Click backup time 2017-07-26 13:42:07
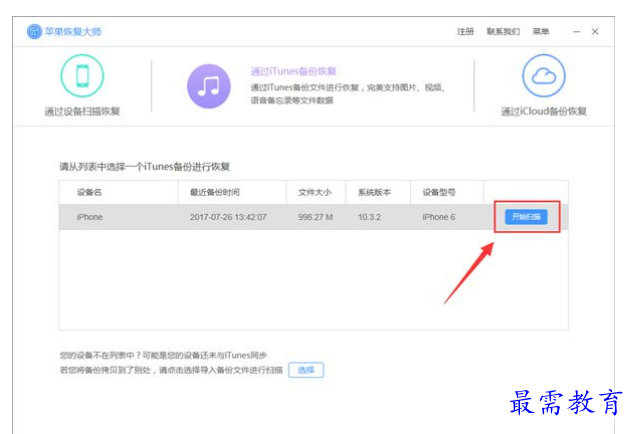631x434 pixels. (x=228, y=217)
